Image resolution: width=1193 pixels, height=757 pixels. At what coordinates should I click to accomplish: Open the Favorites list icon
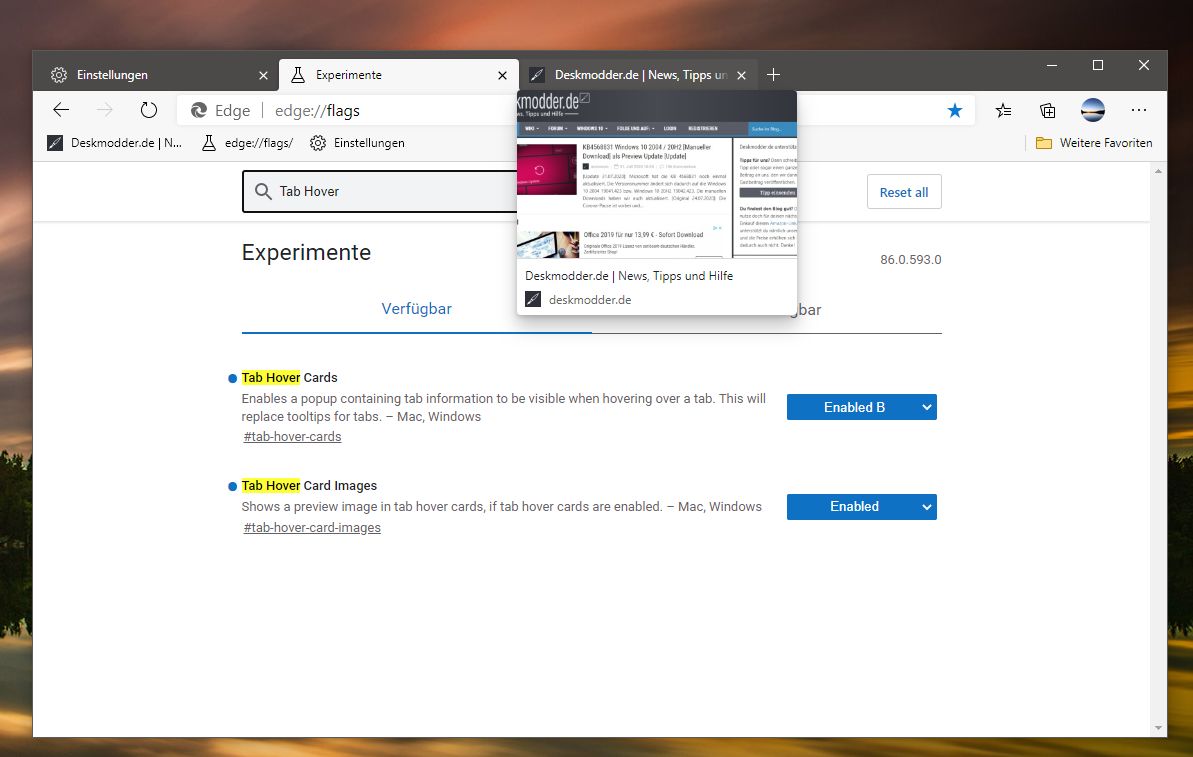pos(1004,111)
